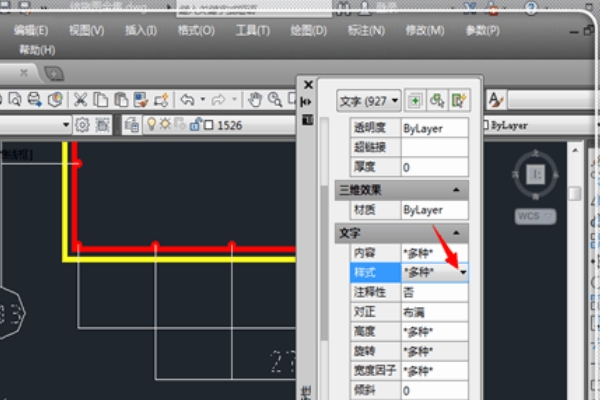
Task: Select the Match Properties brush icon
Action: [x=141, y=100]
